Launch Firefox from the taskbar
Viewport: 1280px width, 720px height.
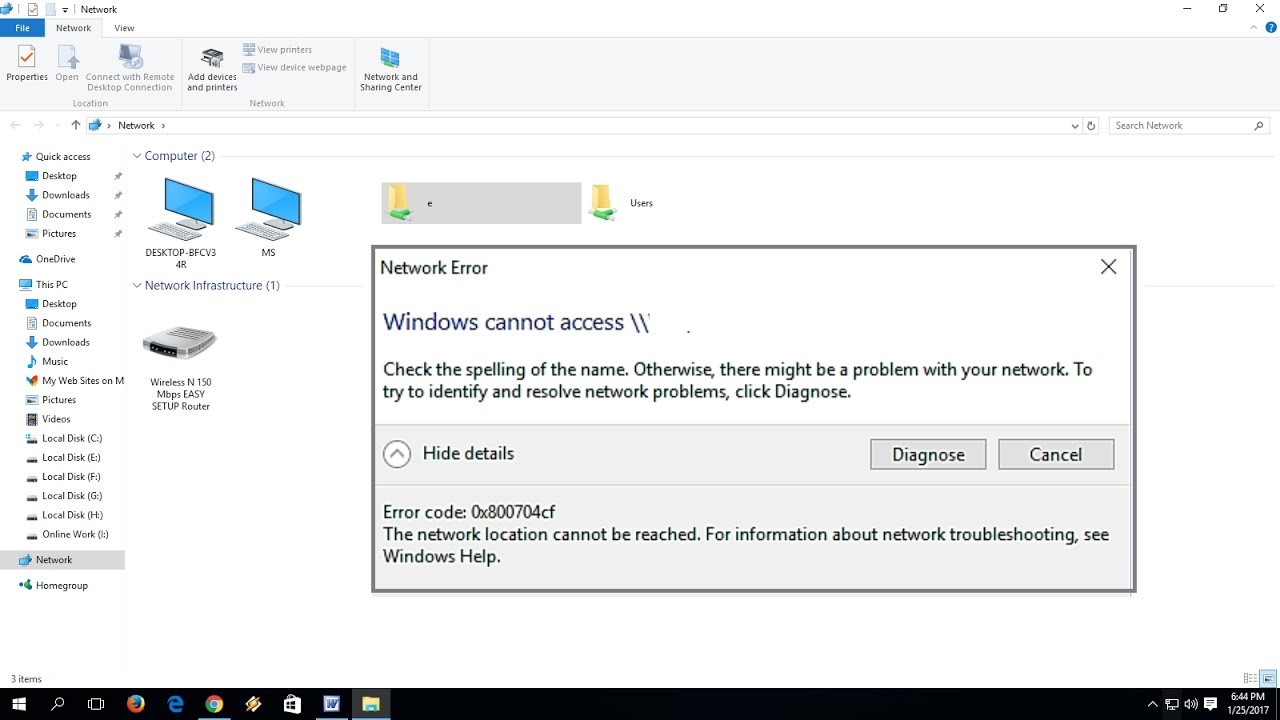[x=136, y=704]
